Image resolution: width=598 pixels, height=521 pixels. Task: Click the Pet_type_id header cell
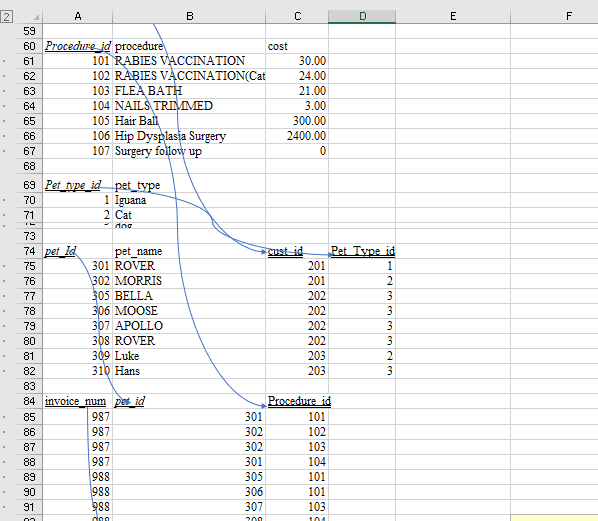[x=78, y=185]
